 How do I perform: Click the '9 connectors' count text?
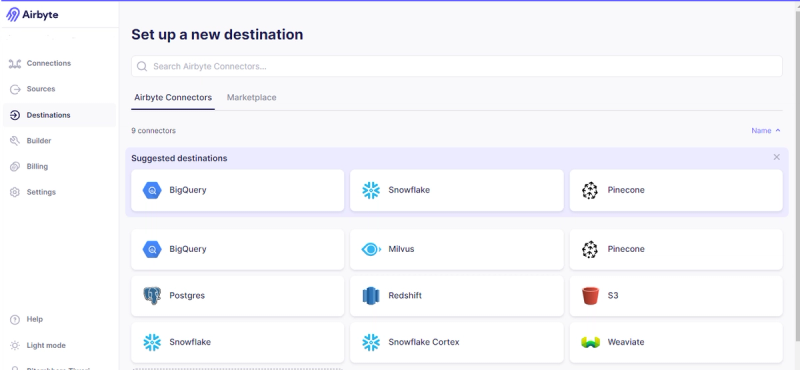154,131
